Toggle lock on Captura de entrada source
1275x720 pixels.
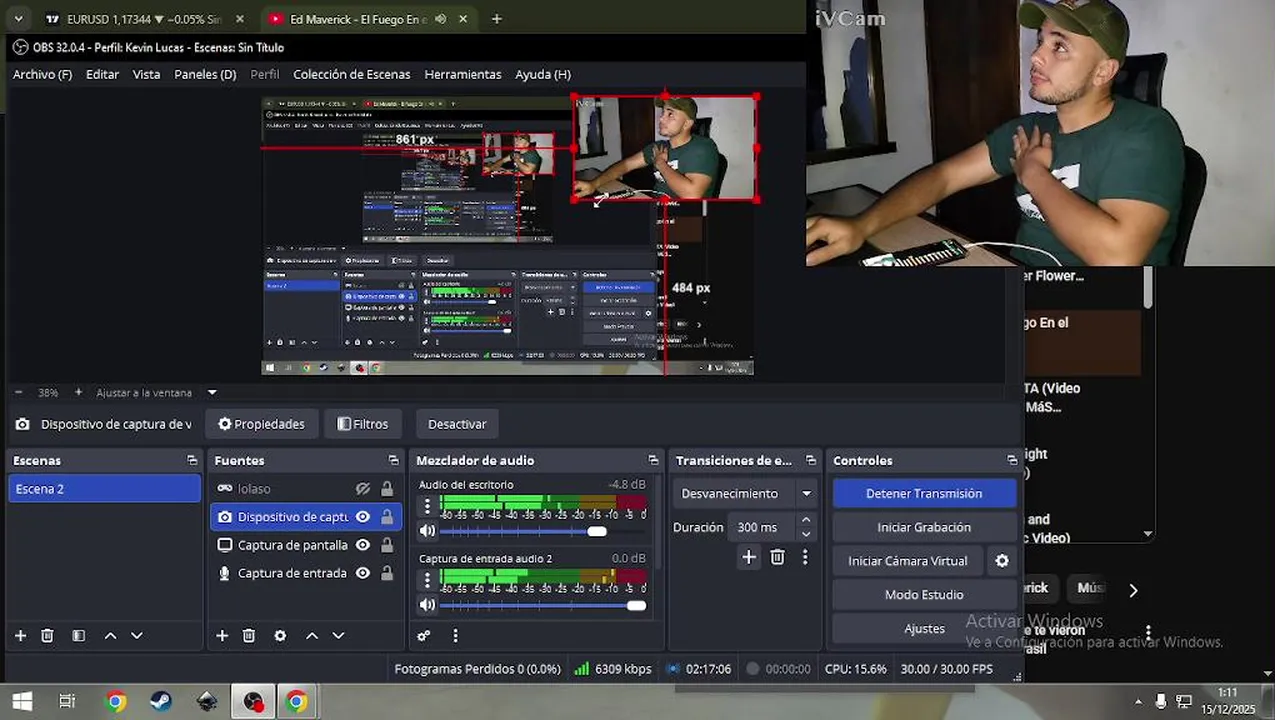click(387, 573)
